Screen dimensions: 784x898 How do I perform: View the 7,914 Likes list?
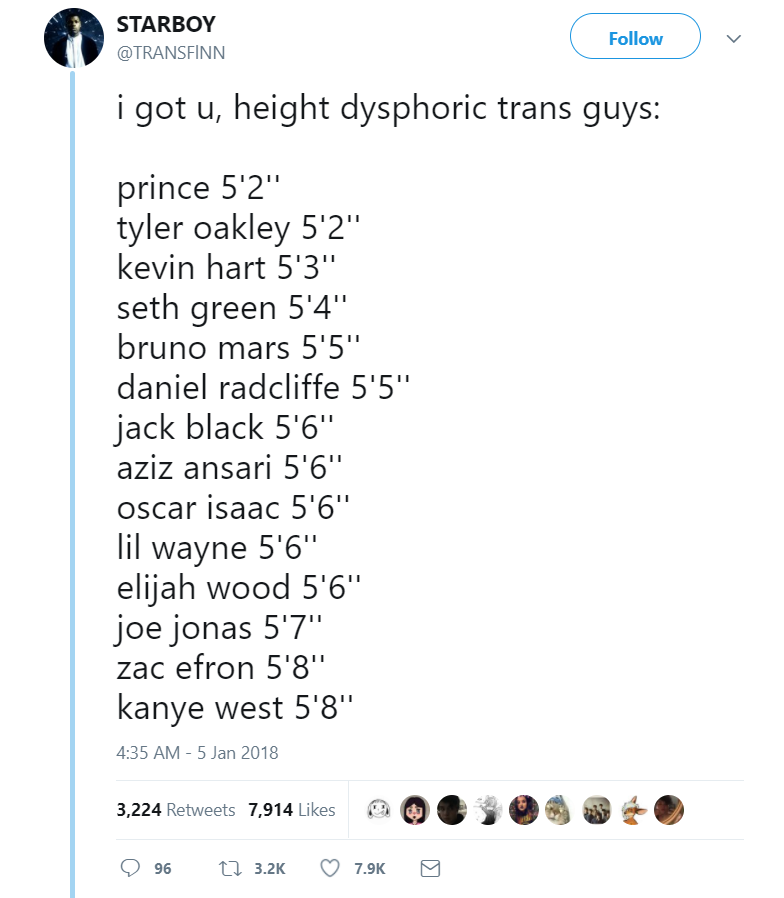click(292, 810)
